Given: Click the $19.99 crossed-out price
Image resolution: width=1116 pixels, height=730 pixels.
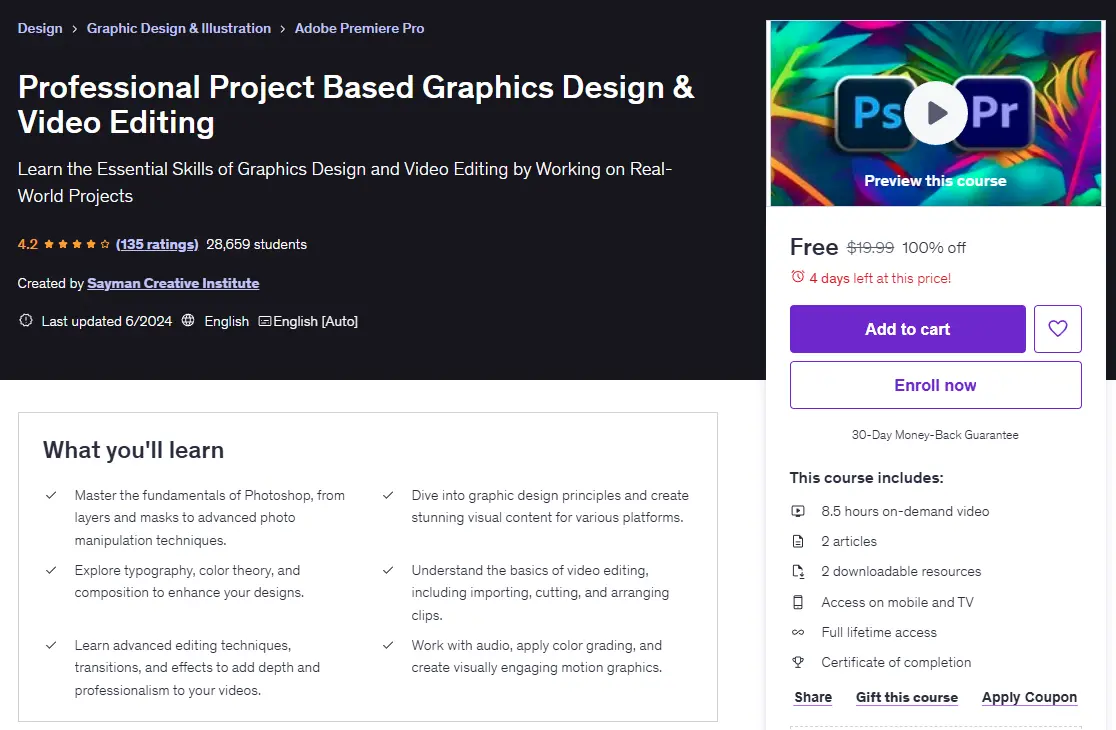Looking at the screenshot, I should coord(870,248).
